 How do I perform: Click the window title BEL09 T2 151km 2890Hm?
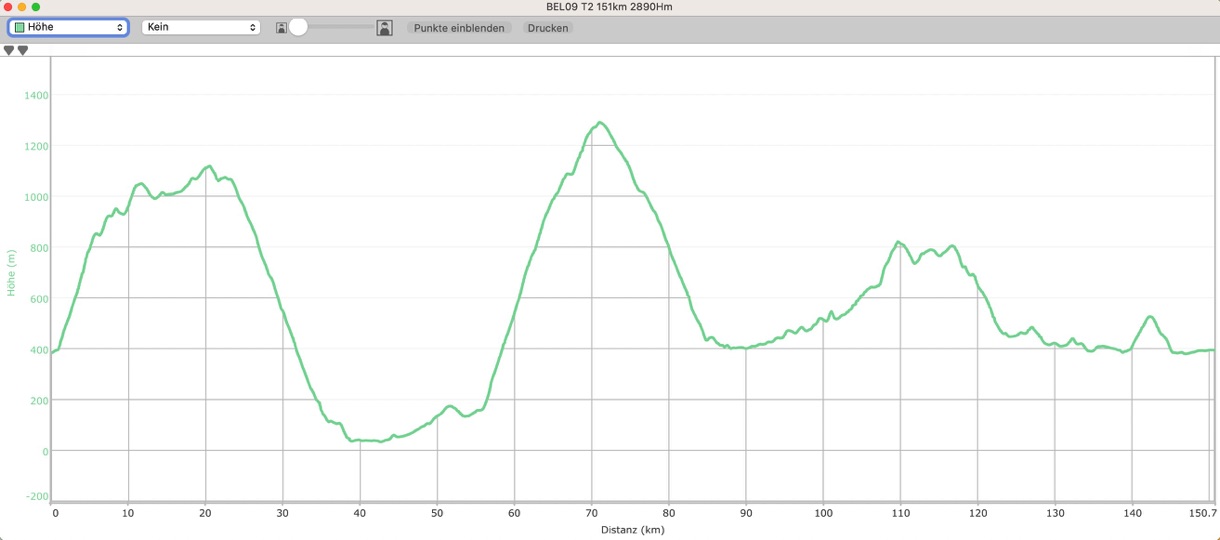609,7
